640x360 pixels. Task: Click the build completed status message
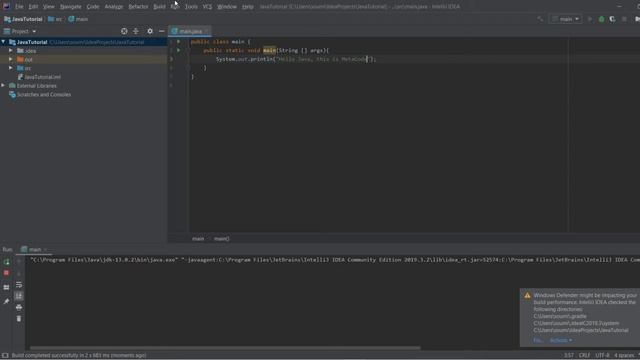[x=79, y=356]
